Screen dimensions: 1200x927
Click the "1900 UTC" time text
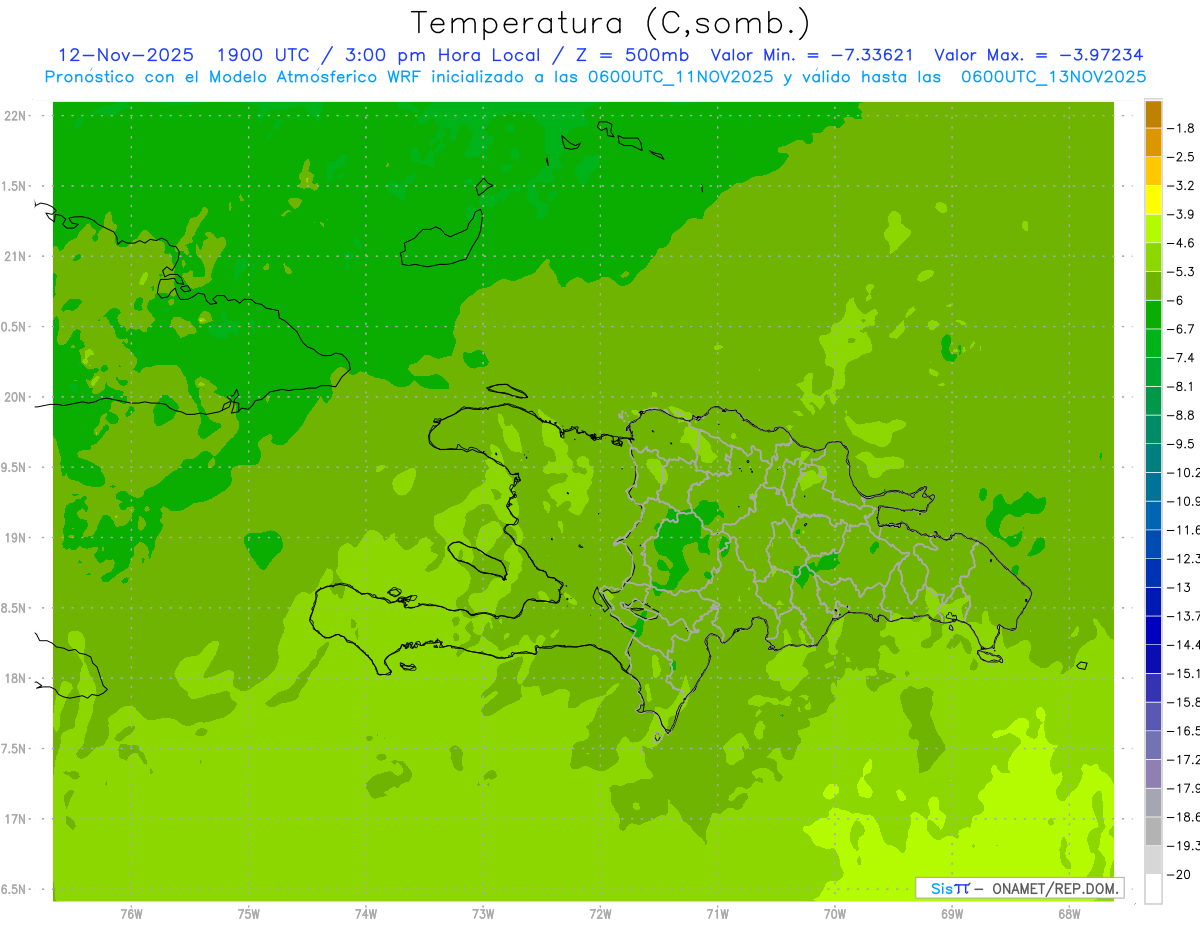[262, 55]
